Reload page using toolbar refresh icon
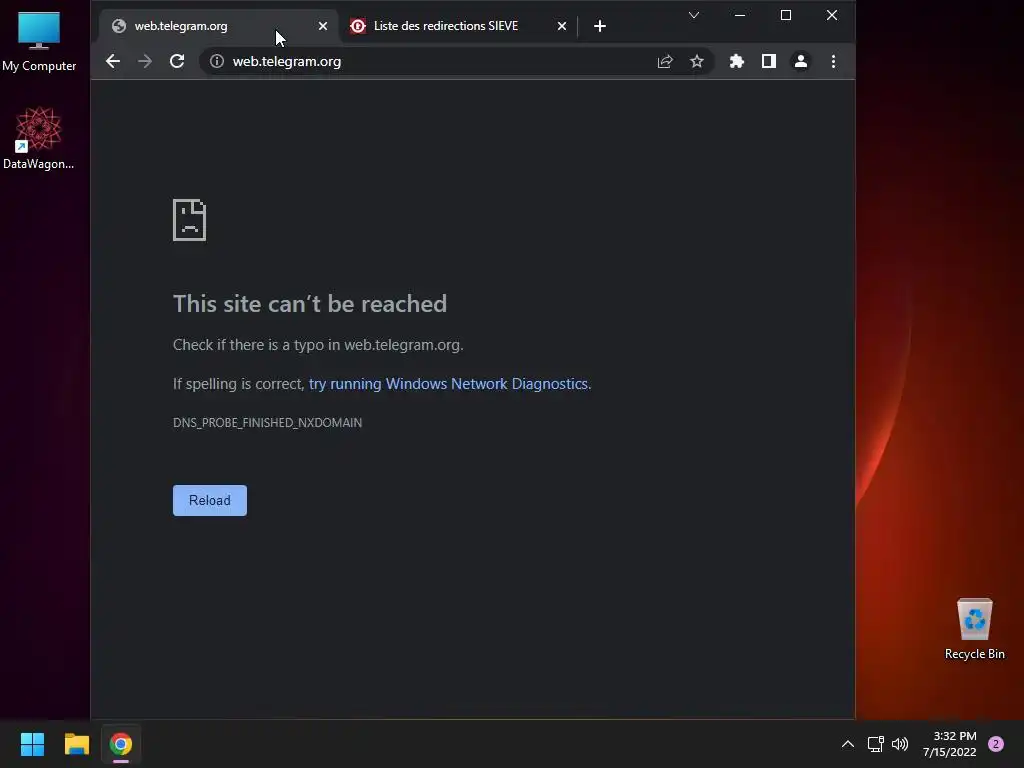The width and height of the screenshot is (1024, 768). [x=177, y=61]
